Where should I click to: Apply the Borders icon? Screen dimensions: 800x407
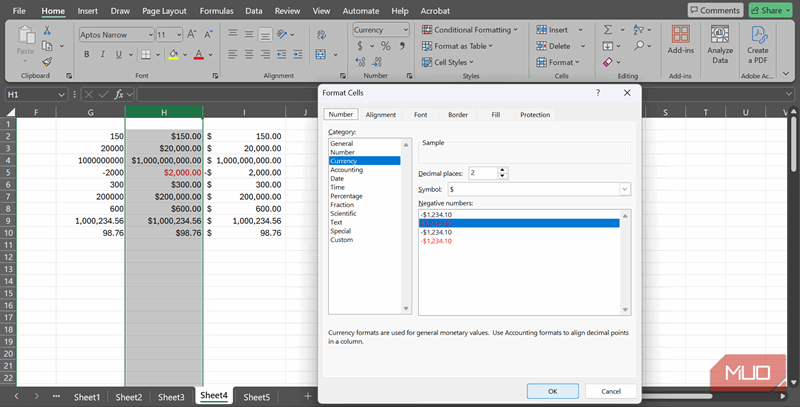[x=146, y=54]
